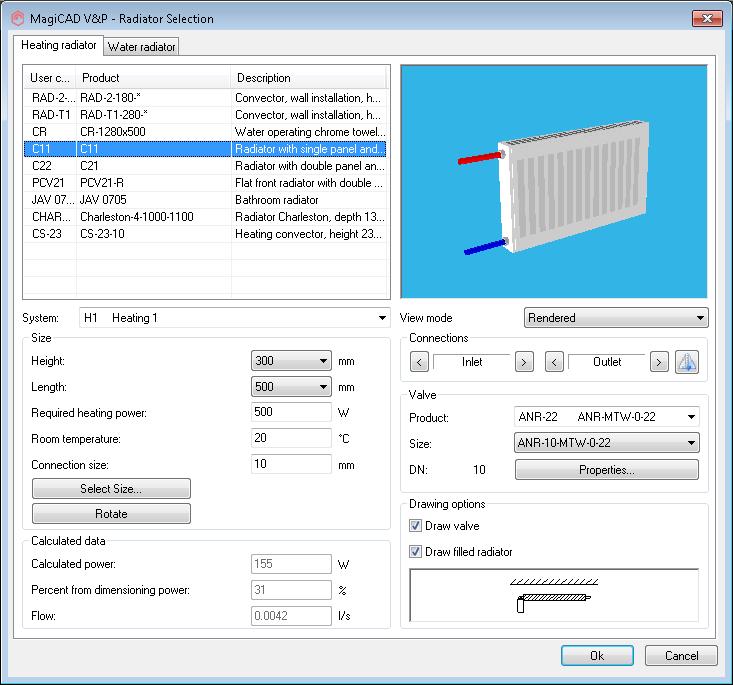Select the PCV21-R flat front radiator row

point(205,183)
